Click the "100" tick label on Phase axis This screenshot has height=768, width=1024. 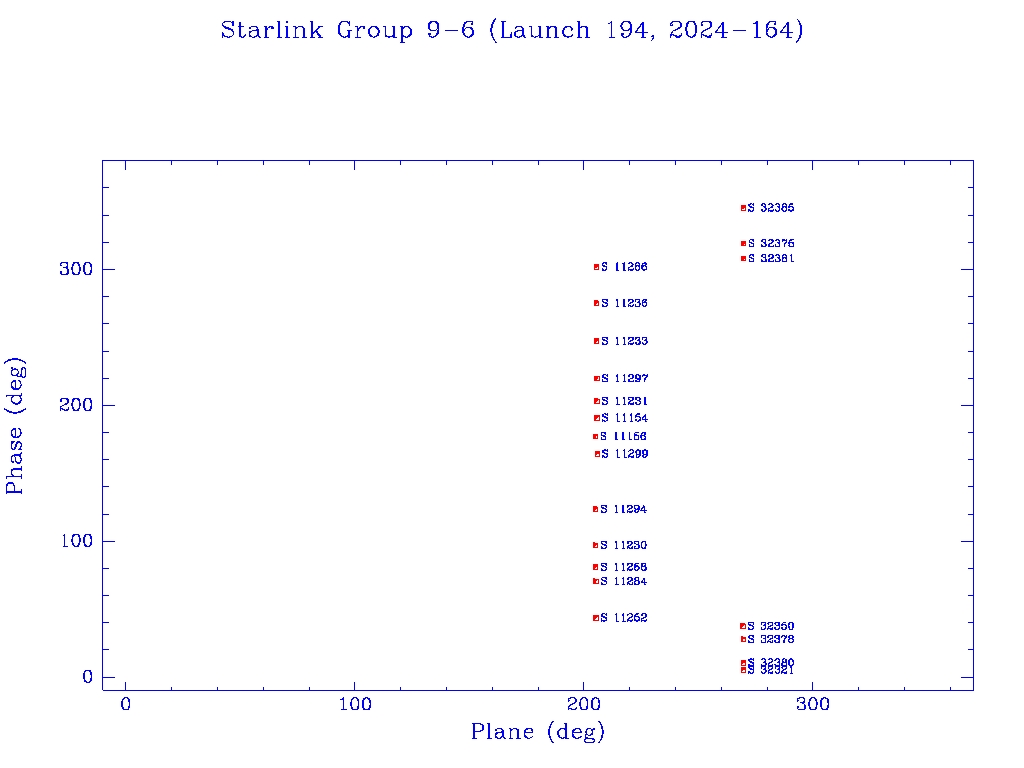pyautogui.click(x=76, y=541)
